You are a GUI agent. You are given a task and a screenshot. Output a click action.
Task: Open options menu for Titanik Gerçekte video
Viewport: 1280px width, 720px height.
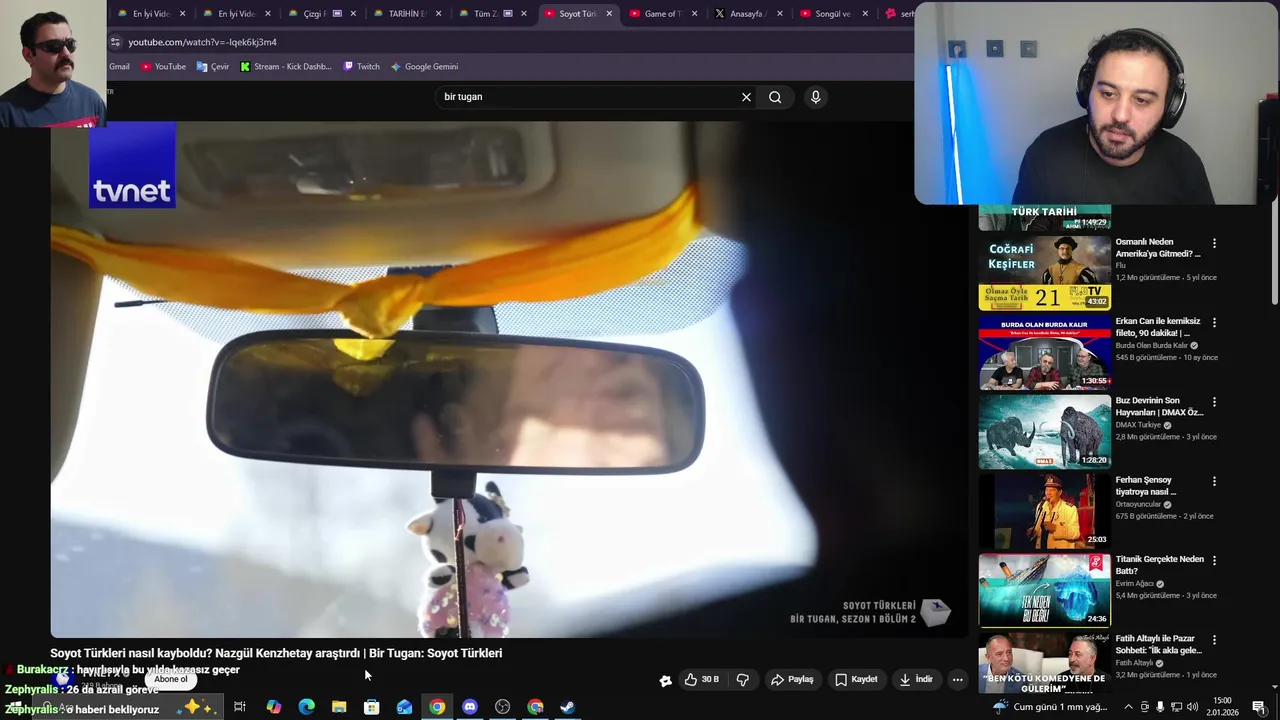(x=1214, y=560)
